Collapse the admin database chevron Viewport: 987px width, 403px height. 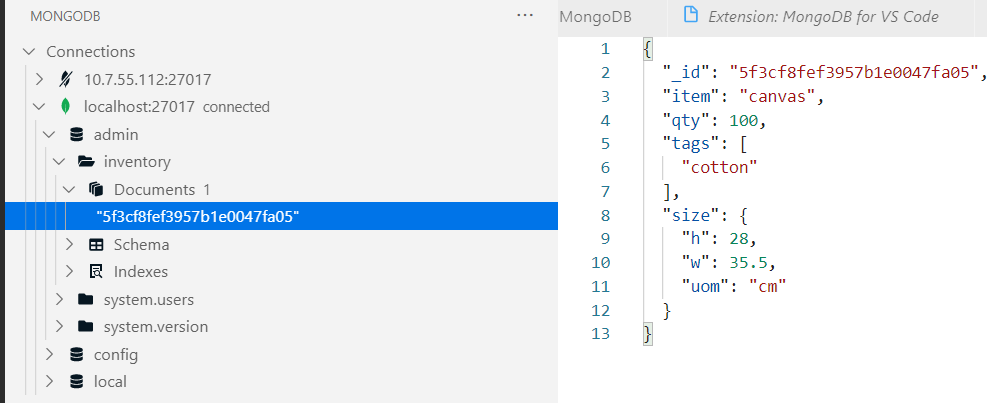(49, 135)
